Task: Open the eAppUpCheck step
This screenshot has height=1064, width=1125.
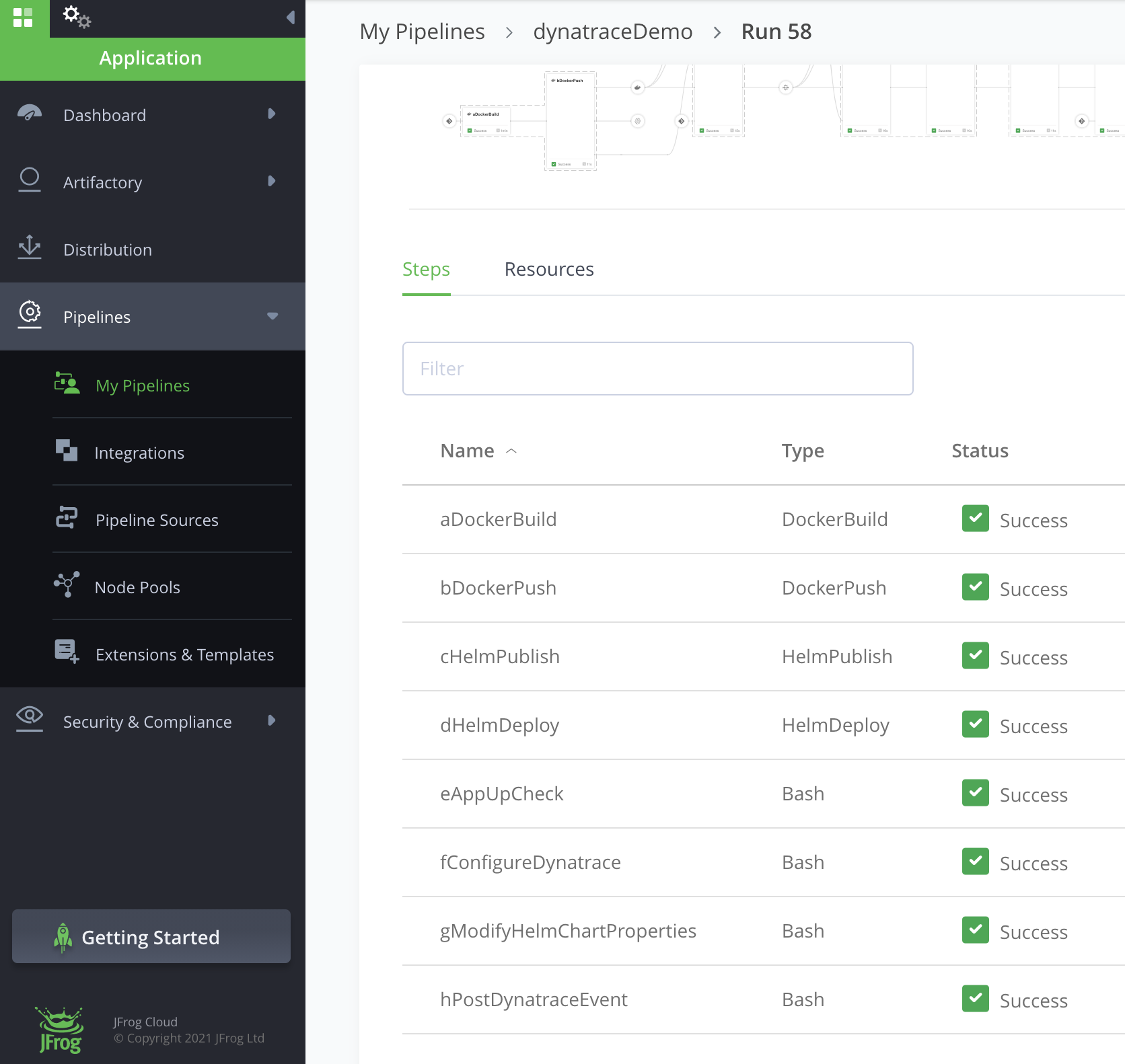Action: 501,794
